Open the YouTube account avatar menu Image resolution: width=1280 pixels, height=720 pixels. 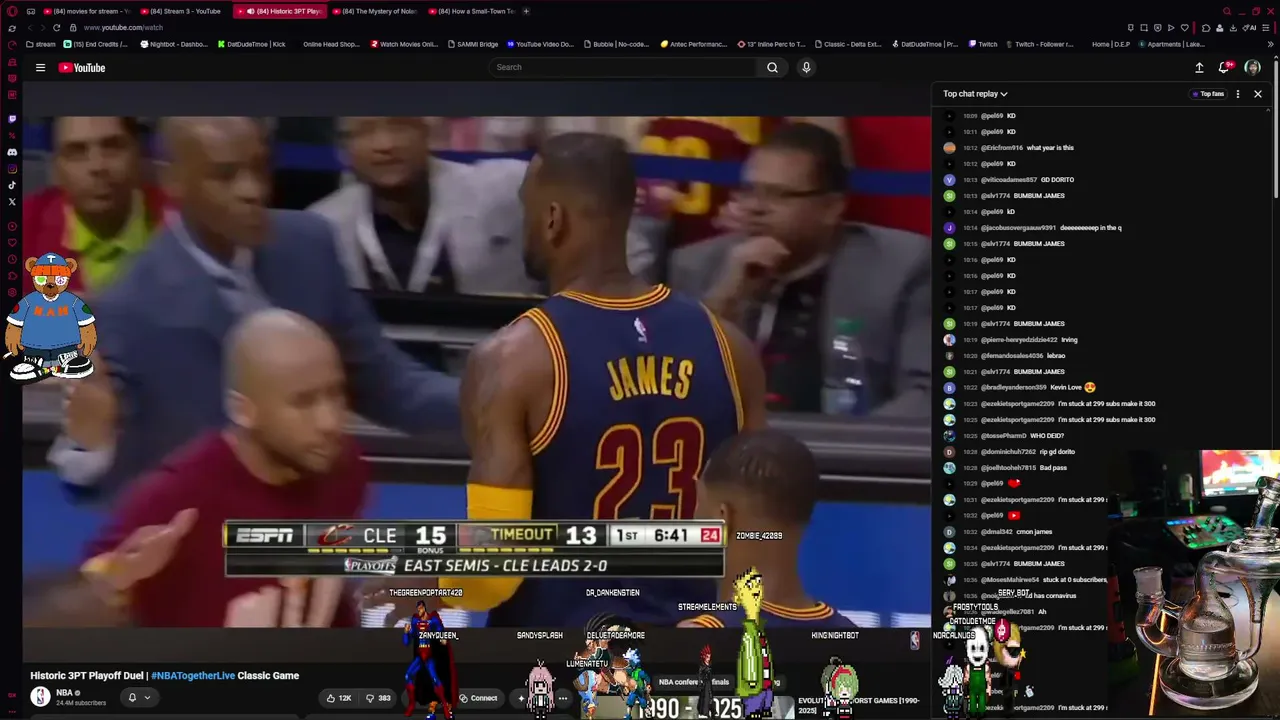tap(1252, 68)
